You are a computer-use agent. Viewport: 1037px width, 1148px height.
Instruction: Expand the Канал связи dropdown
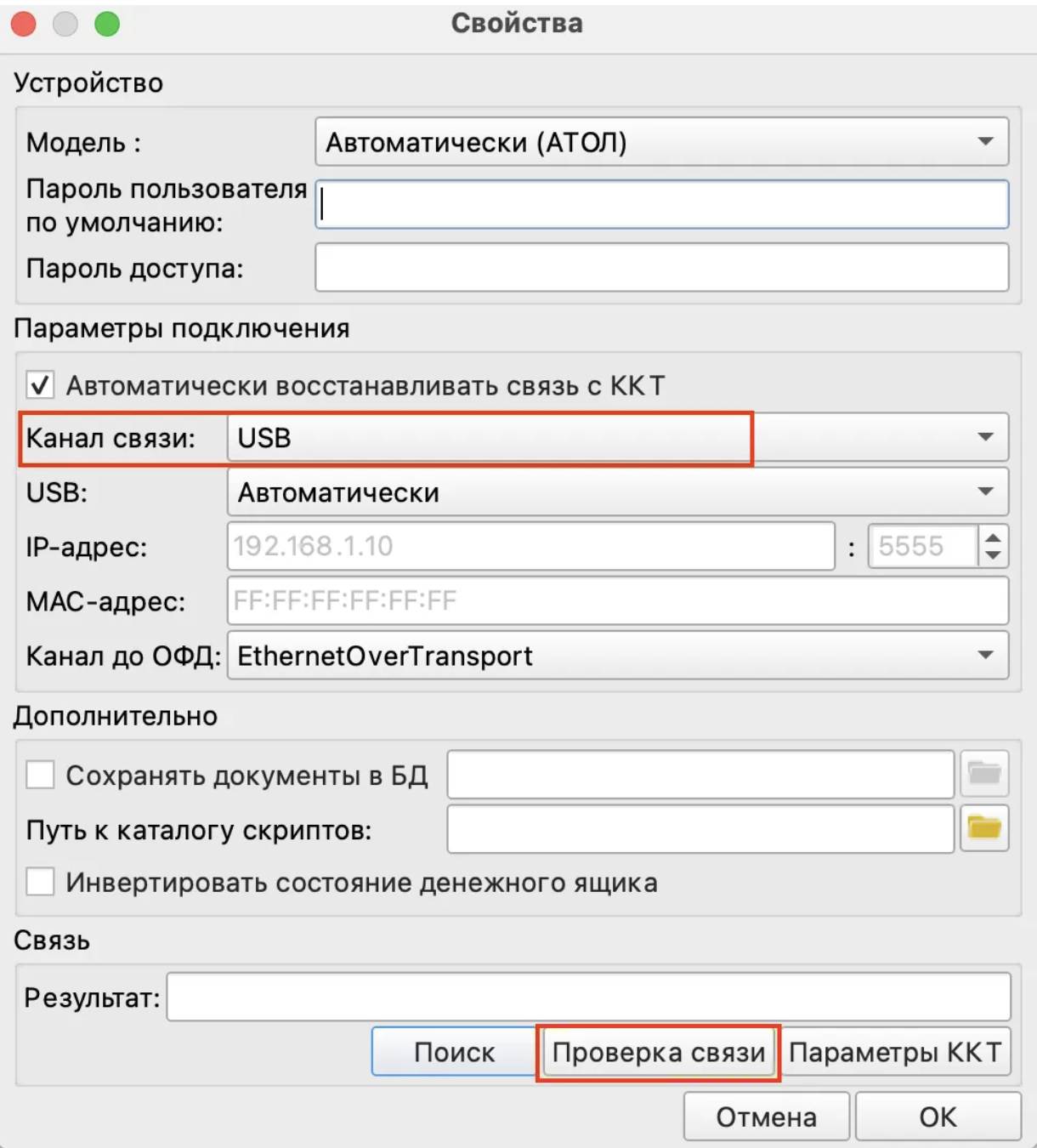pos(617,438)
